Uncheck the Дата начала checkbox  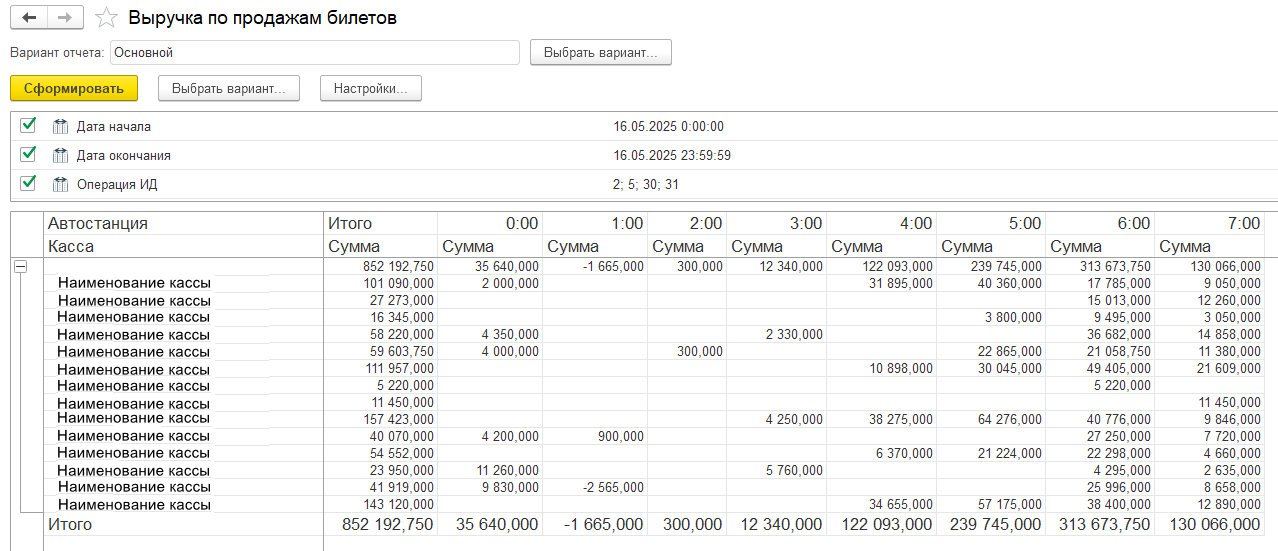click(28, 126)
